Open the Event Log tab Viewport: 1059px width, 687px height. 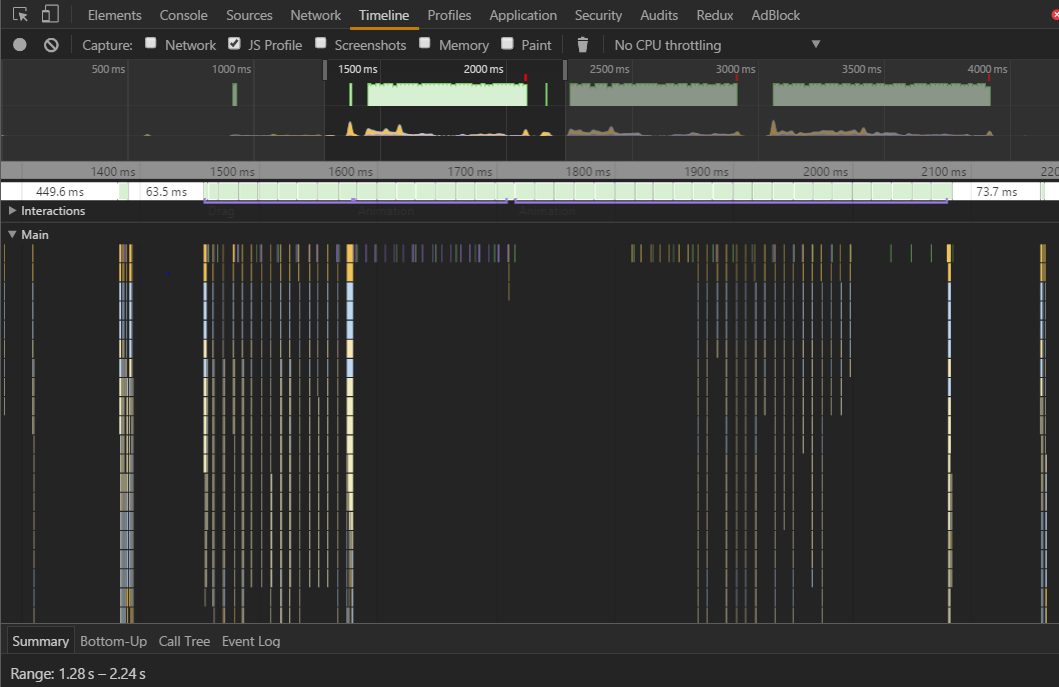coord(251,641)
